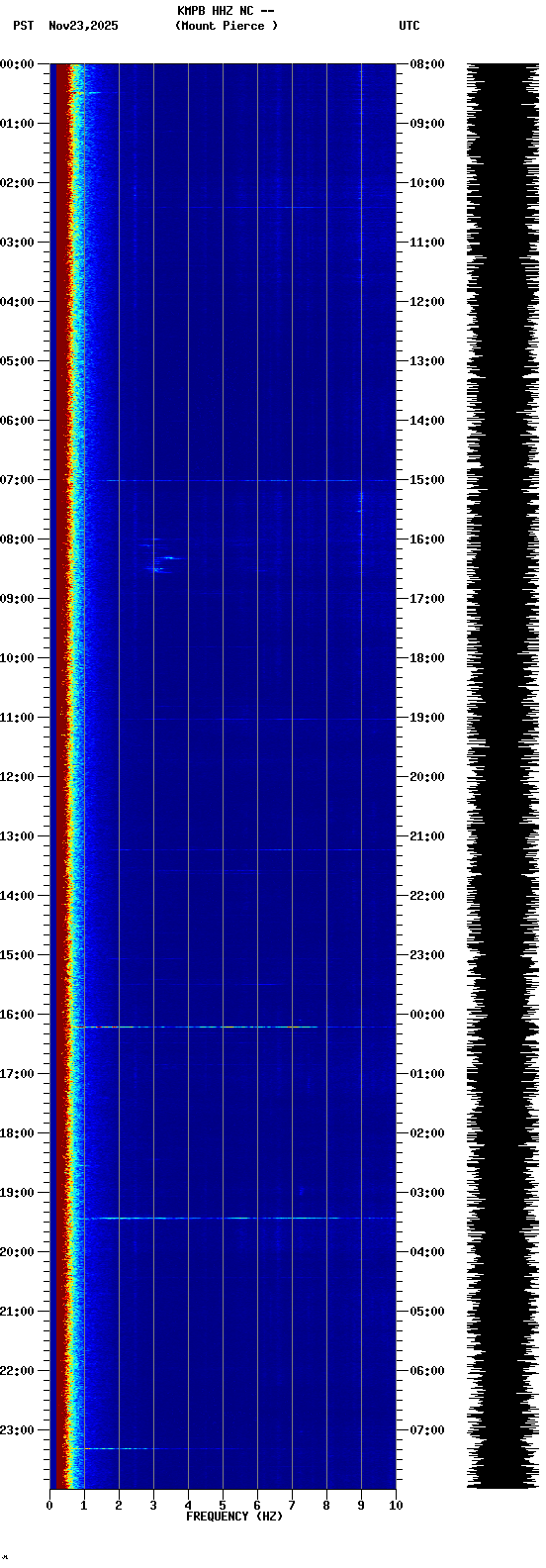Click the 5 Hz frequency tick label

(223, 1506)
